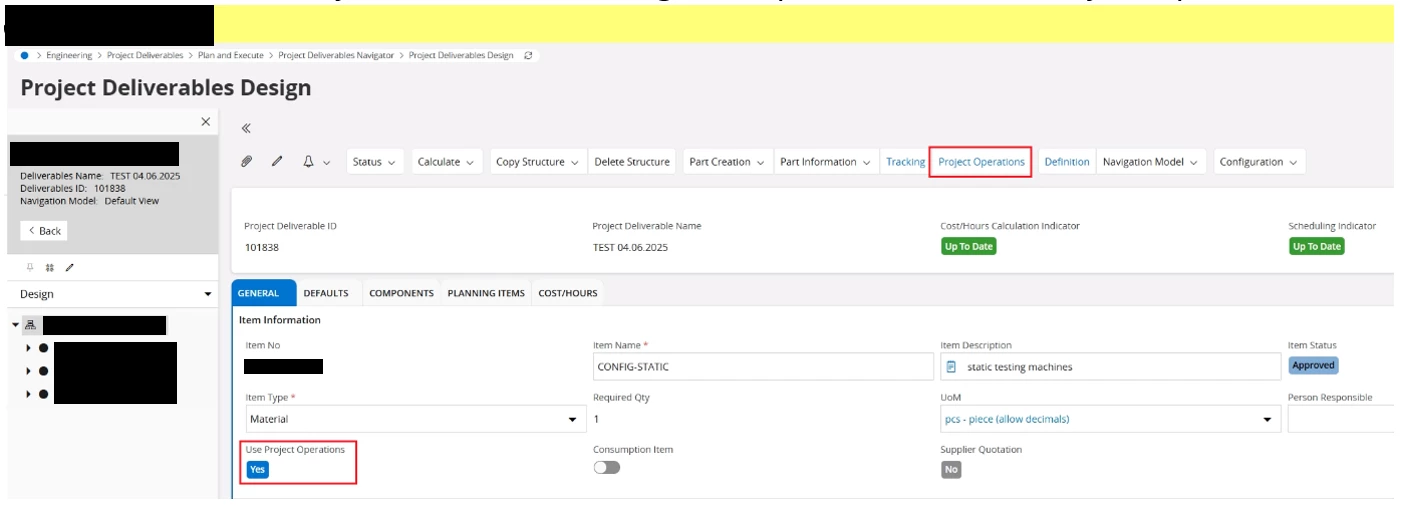Screen dimensions: 1418x526
Task: Click the Required Qty value 1
Action: tap(596, 419)
